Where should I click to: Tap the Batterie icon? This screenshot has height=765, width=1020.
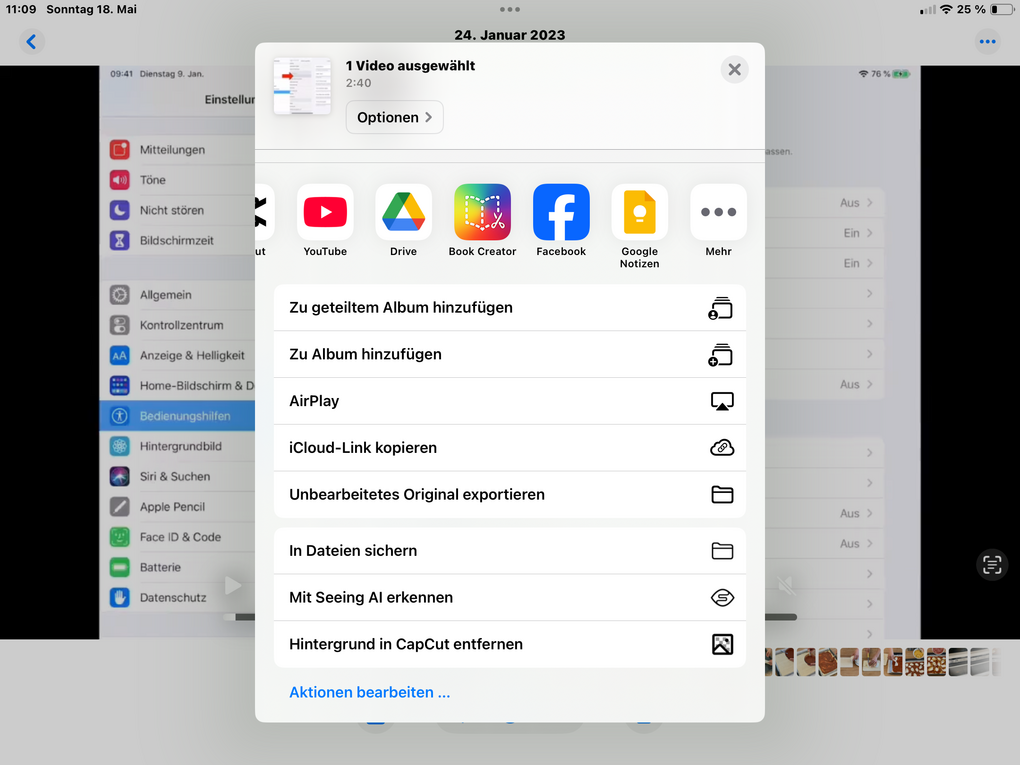pos(120,567)
